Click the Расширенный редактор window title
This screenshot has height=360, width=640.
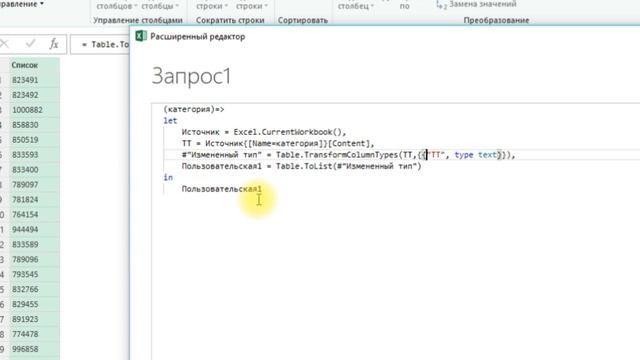coord(198,36)
